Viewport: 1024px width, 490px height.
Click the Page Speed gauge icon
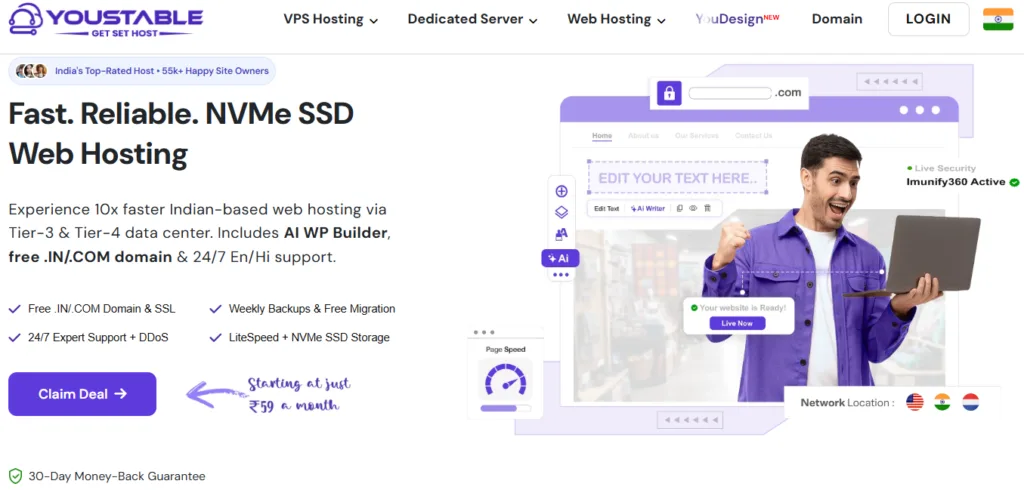[505, 380]
